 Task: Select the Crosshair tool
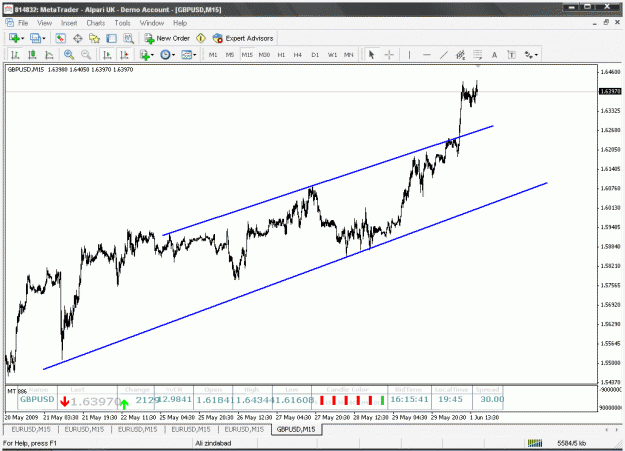(x=389, y=55)
